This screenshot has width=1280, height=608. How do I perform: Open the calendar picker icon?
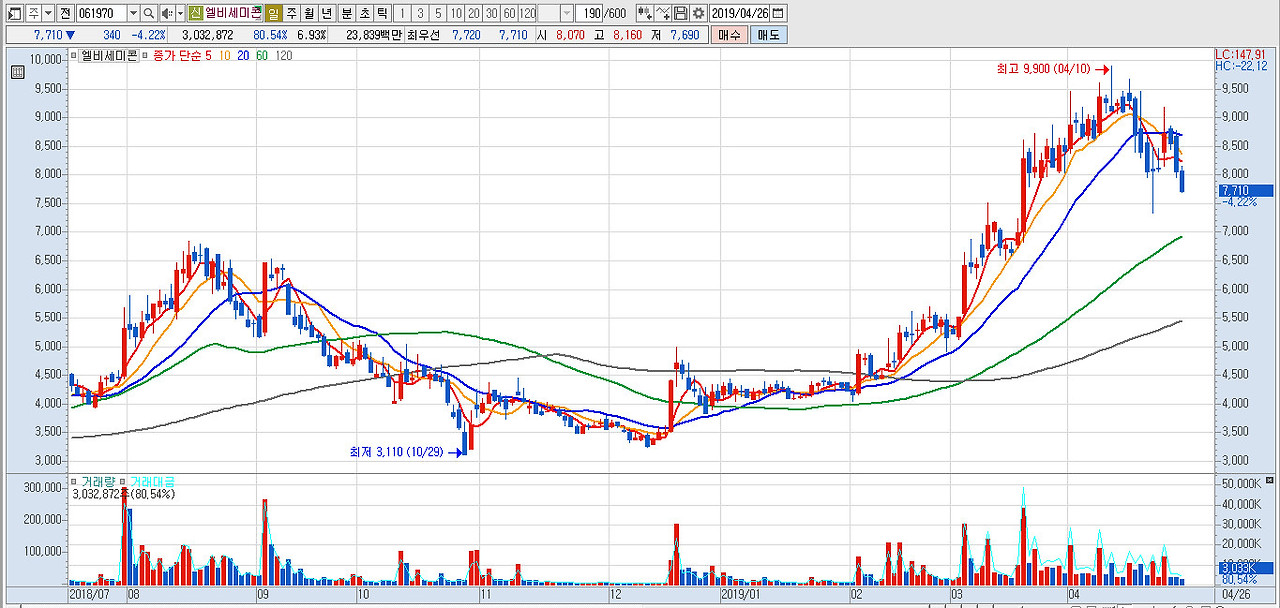pyautogui.click(x=778, y=14)
